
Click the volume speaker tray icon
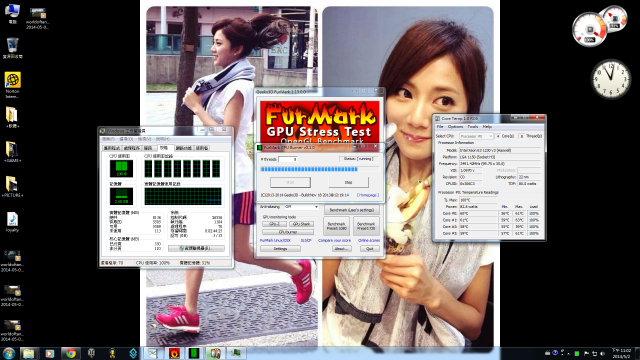pos(602,353)
